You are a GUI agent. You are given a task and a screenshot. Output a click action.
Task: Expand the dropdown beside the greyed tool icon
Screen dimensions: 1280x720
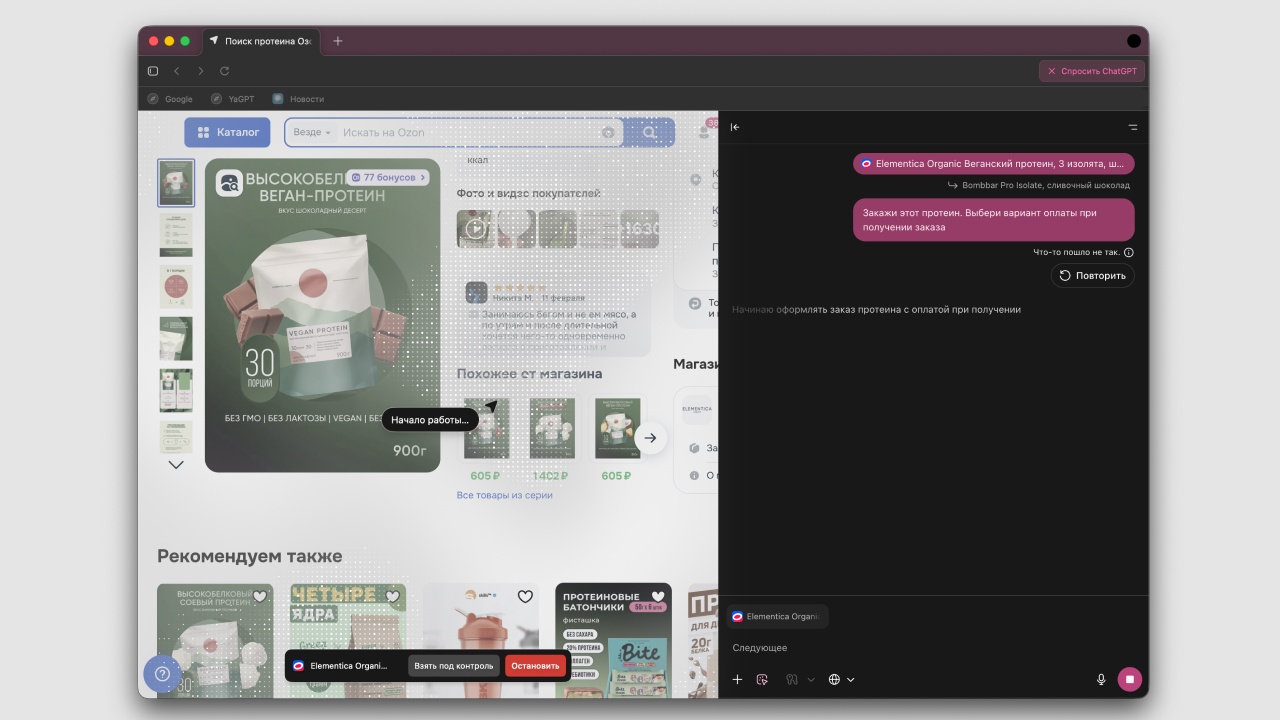[x=811, y=680]
